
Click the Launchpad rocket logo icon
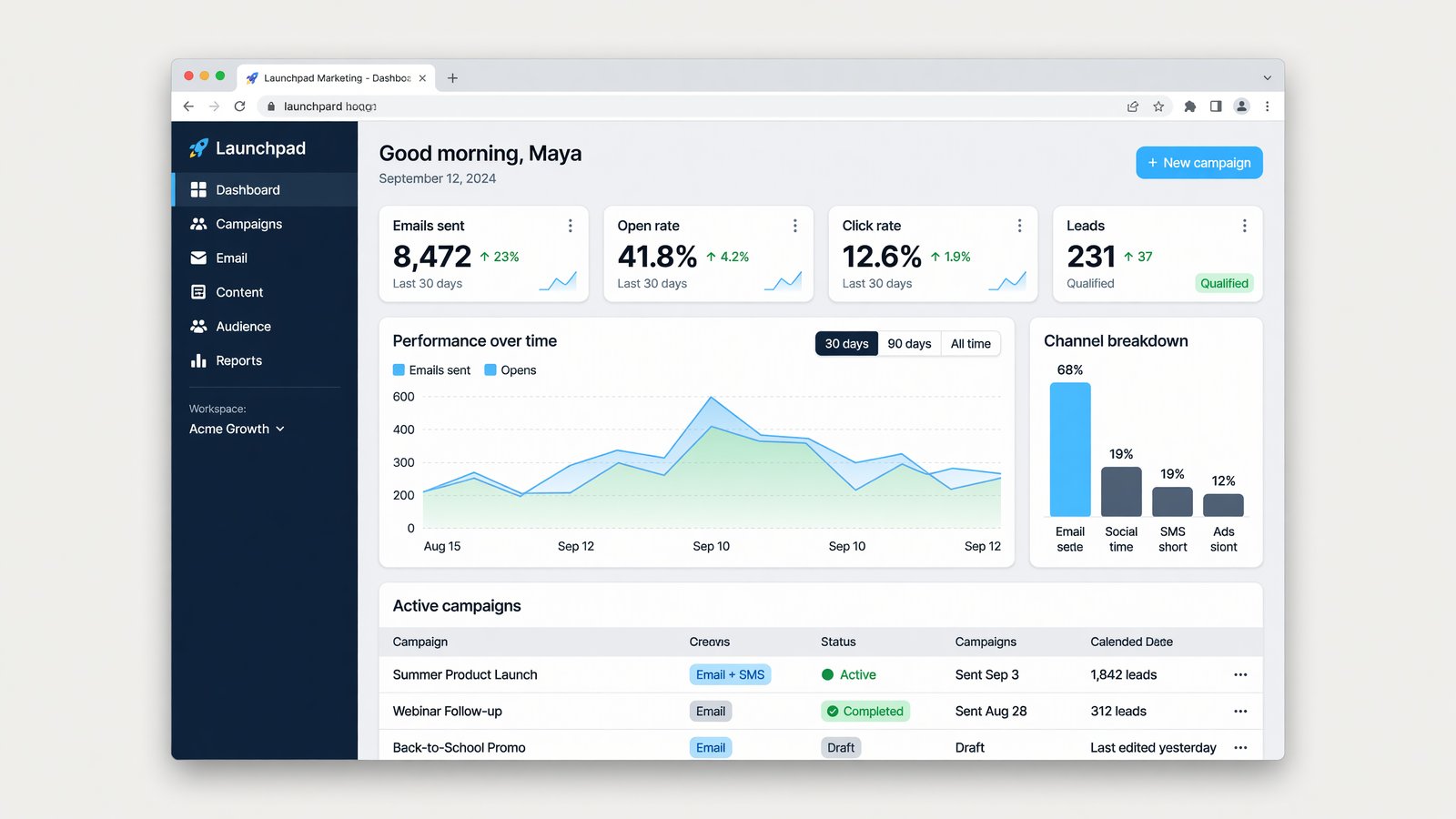(x=198, y=148)
